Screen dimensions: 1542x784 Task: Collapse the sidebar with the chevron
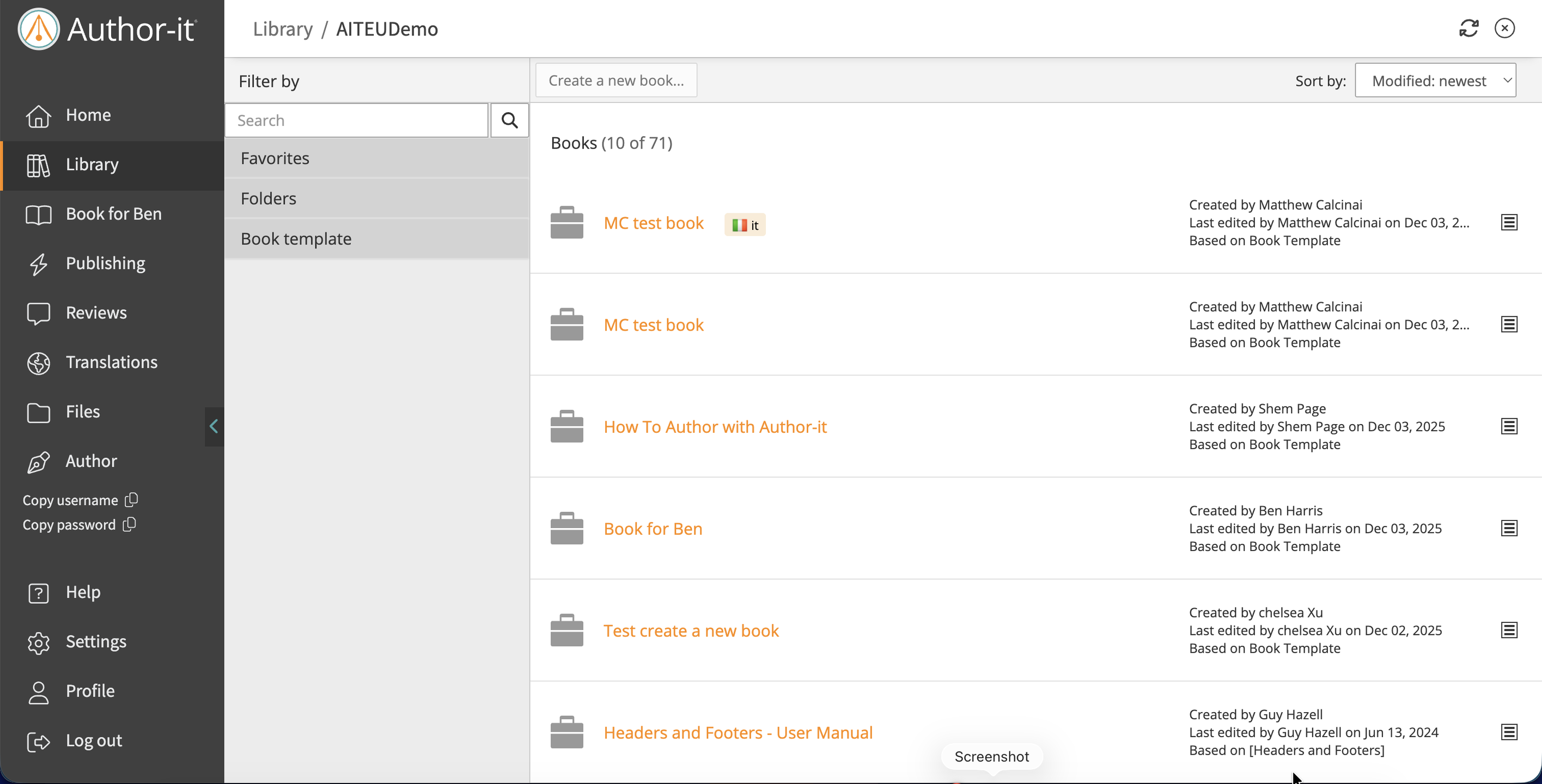pos(214,426)
